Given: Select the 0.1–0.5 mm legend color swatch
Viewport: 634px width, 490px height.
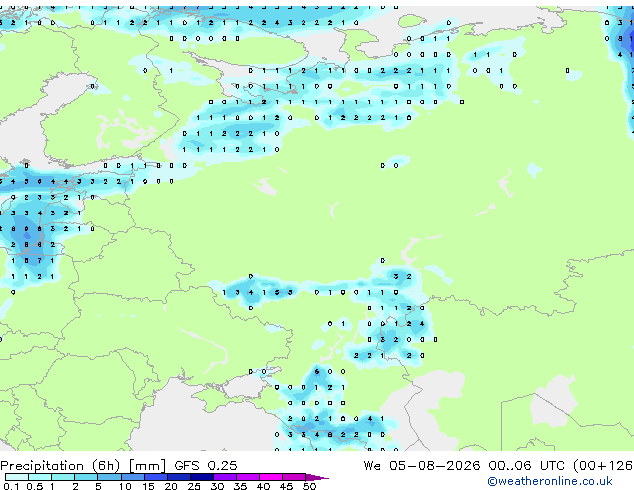Looking at the screenshot, I should point(17,477).
